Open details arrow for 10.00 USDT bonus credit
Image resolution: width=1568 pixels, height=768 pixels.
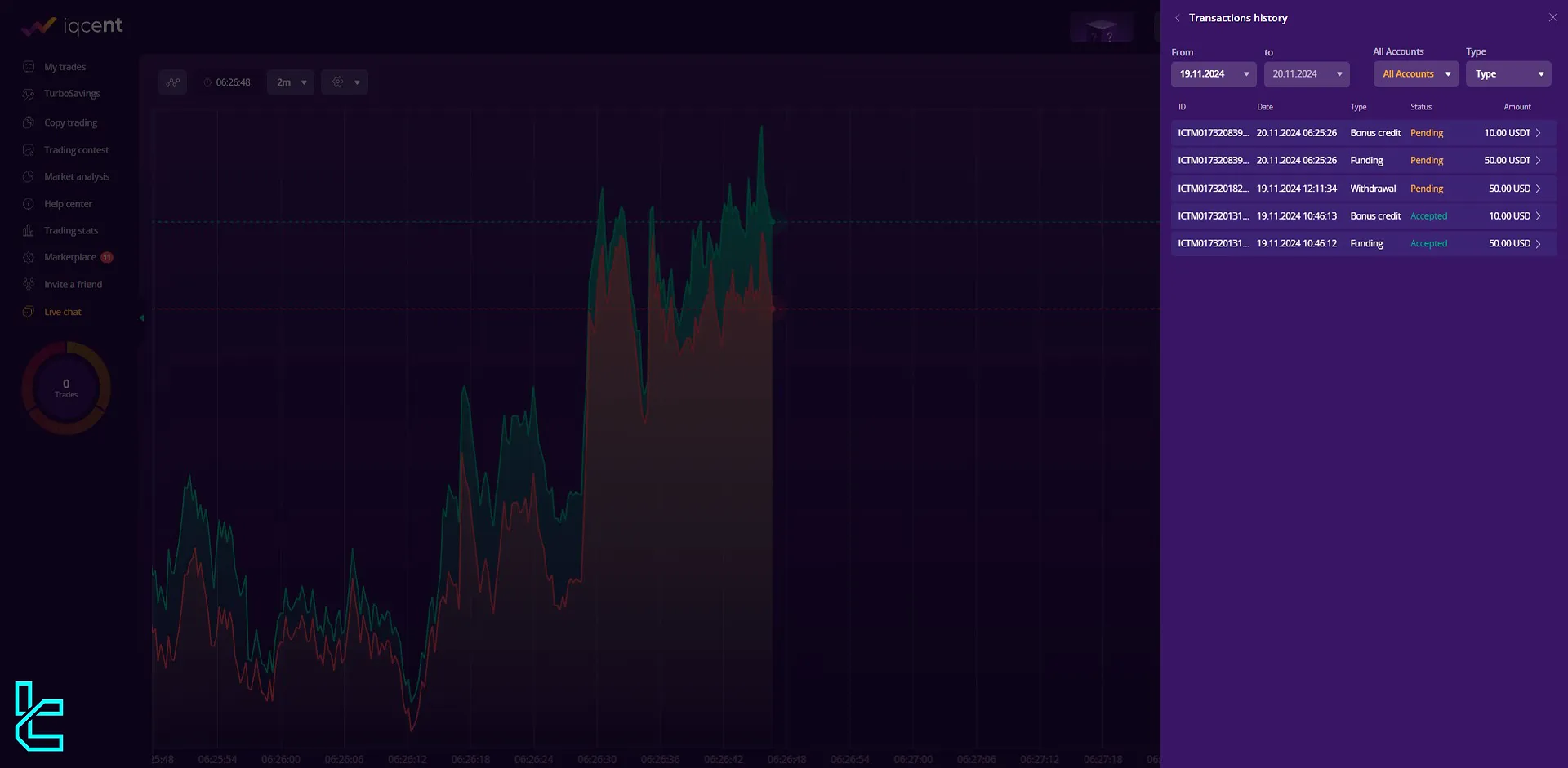click(x=1539, y=133)
